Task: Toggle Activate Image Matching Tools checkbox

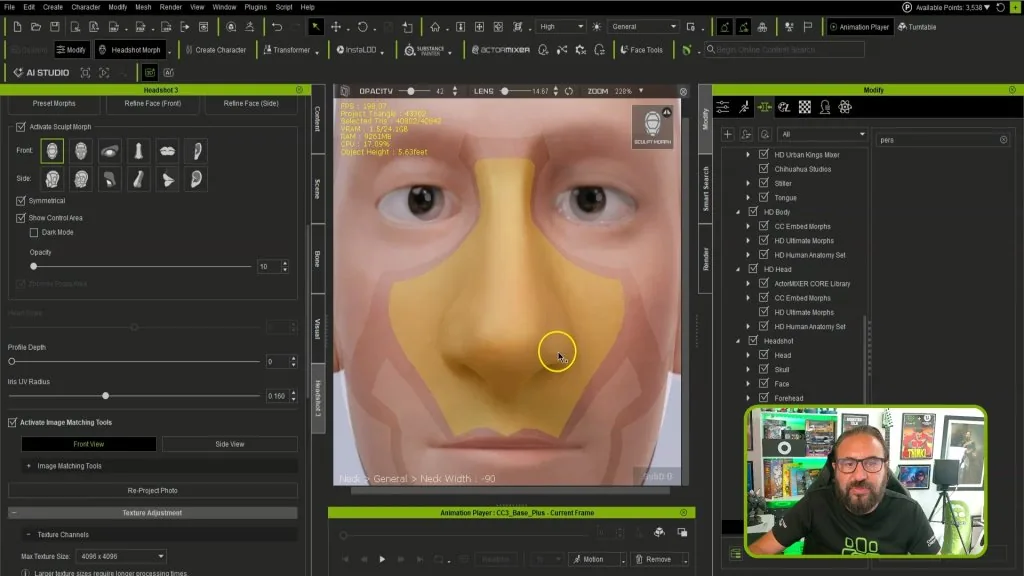Action: tap(12, 423)
